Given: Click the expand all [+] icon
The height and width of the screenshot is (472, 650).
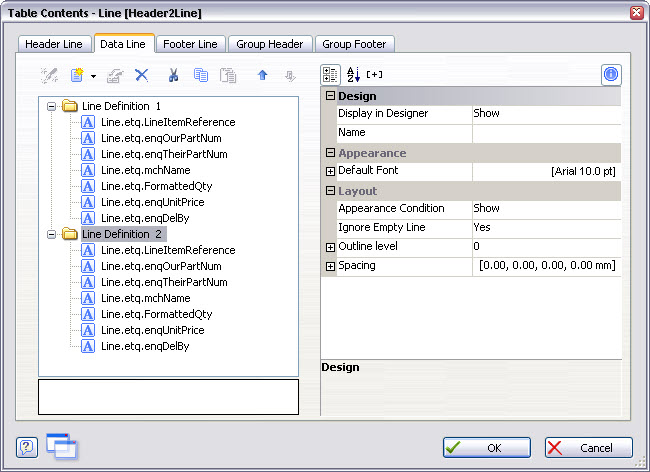Looking at the screenshot, I should [x=374, y=75].
